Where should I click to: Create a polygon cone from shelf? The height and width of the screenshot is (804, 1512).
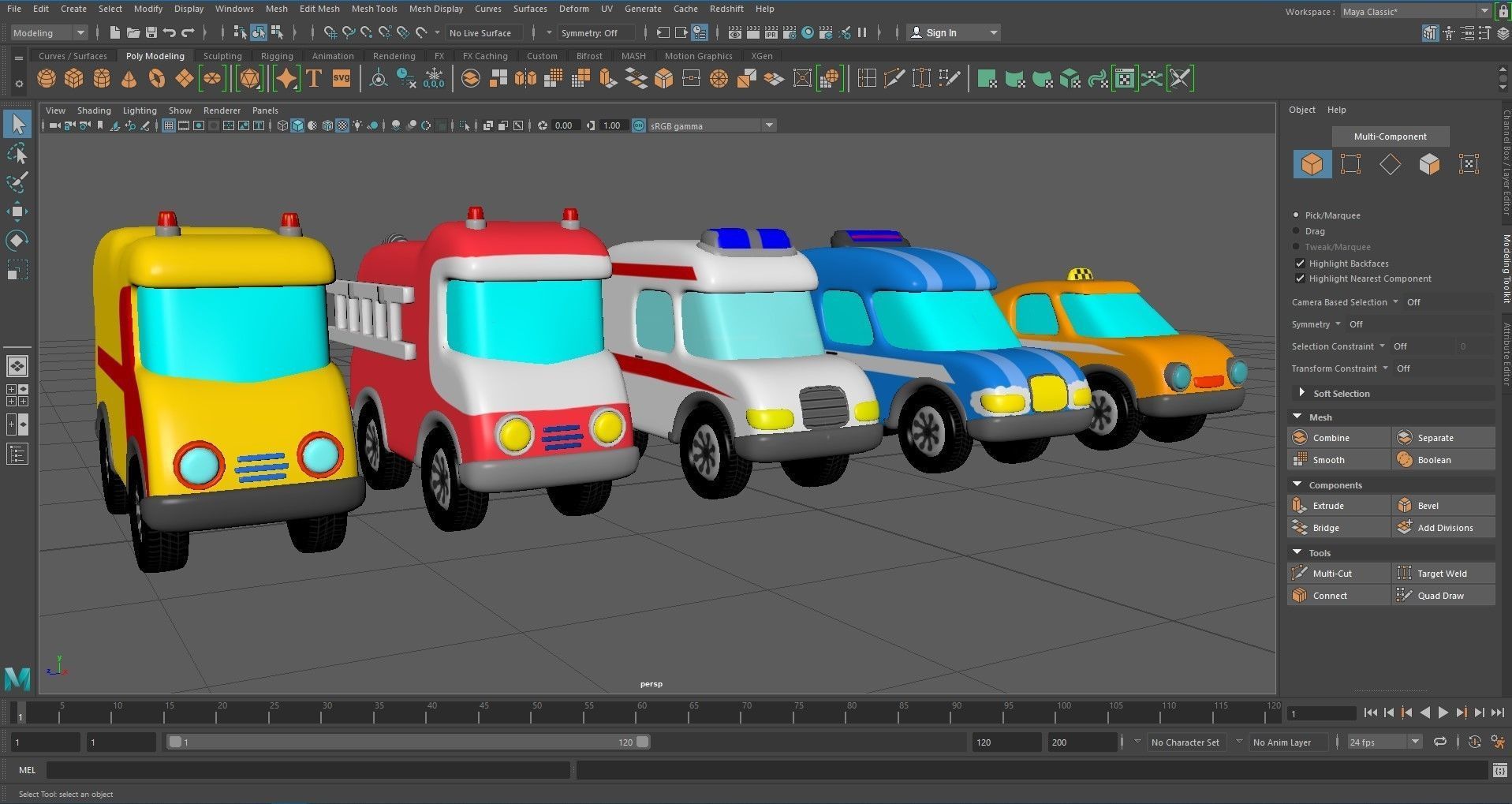(x=129, y=78)
